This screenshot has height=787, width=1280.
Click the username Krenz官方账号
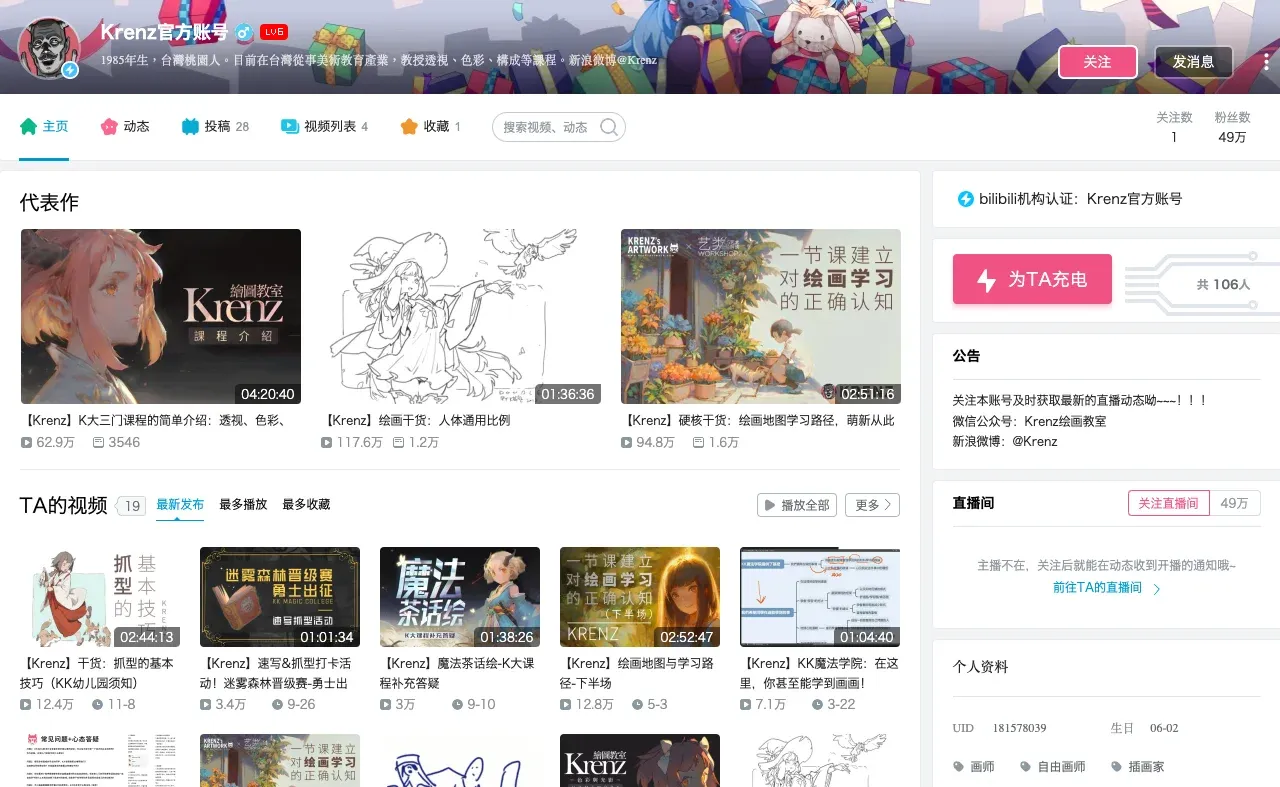(164, 33)
